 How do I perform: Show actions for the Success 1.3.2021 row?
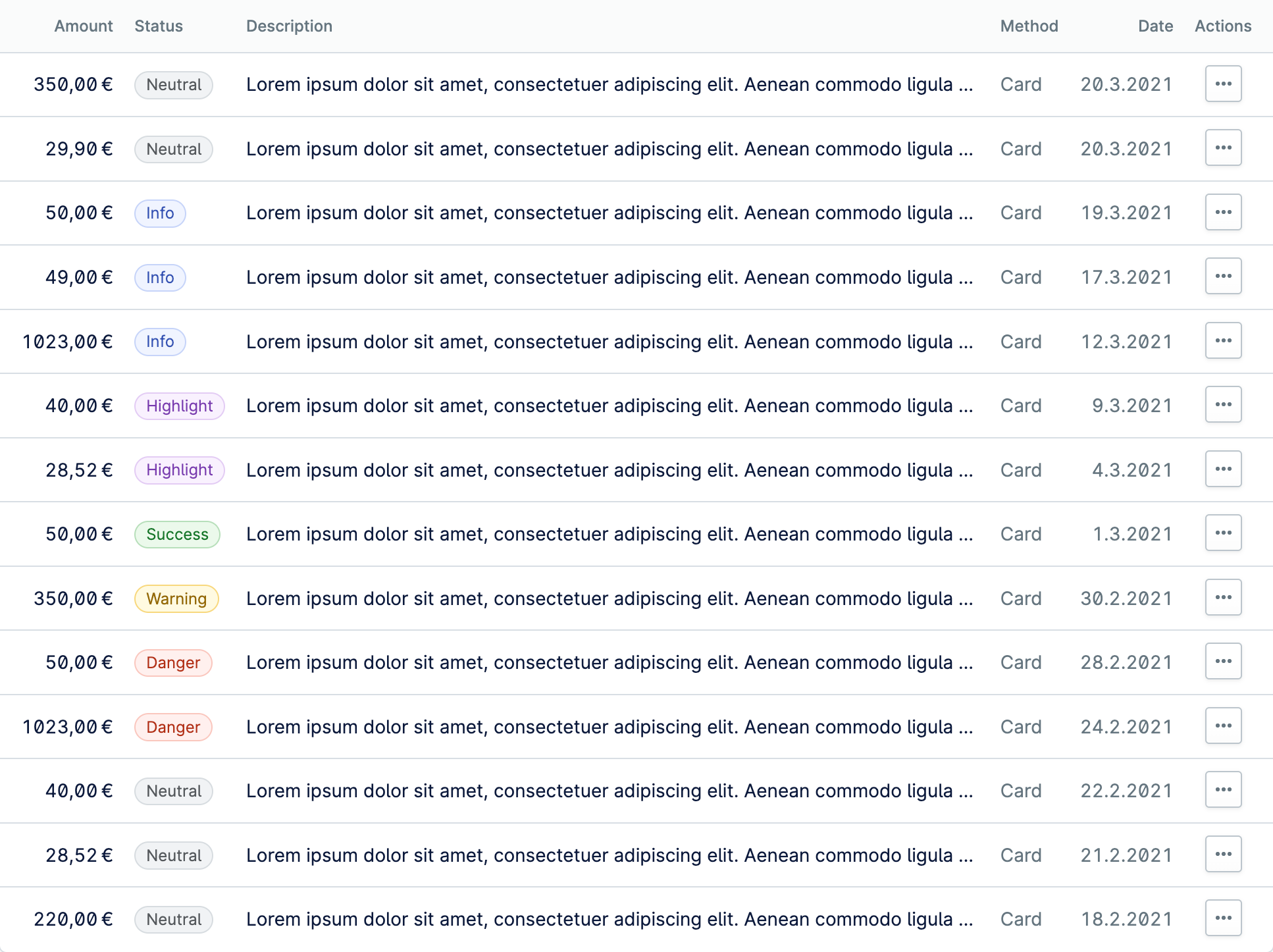point(1223,533)
